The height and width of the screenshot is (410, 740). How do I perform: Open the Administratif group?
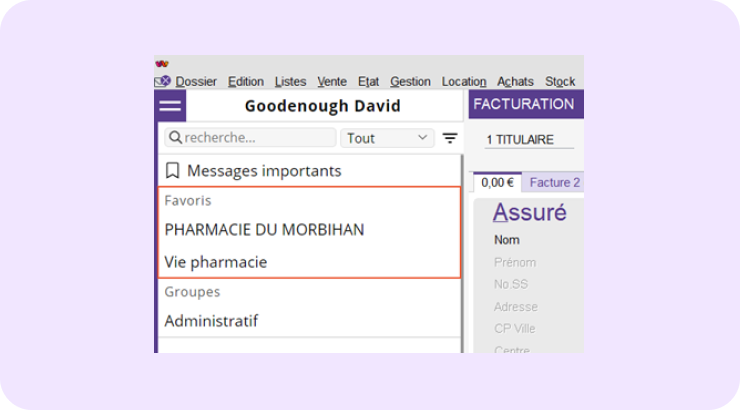click(211, 321)
